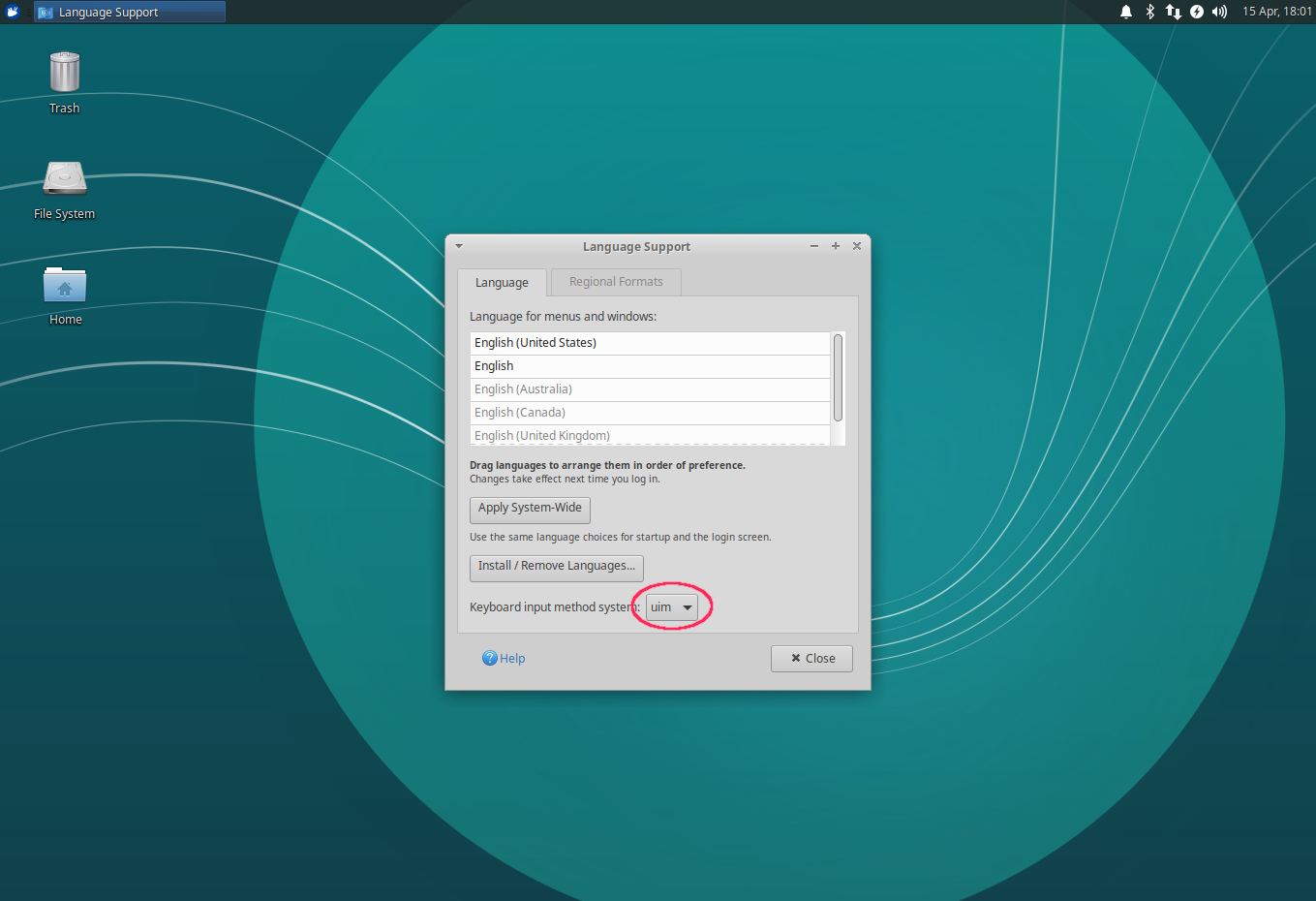This screenshot has width=1316, height=901.
Task: Open the keyboard input method dropdown
Action: tap(672, 607)
